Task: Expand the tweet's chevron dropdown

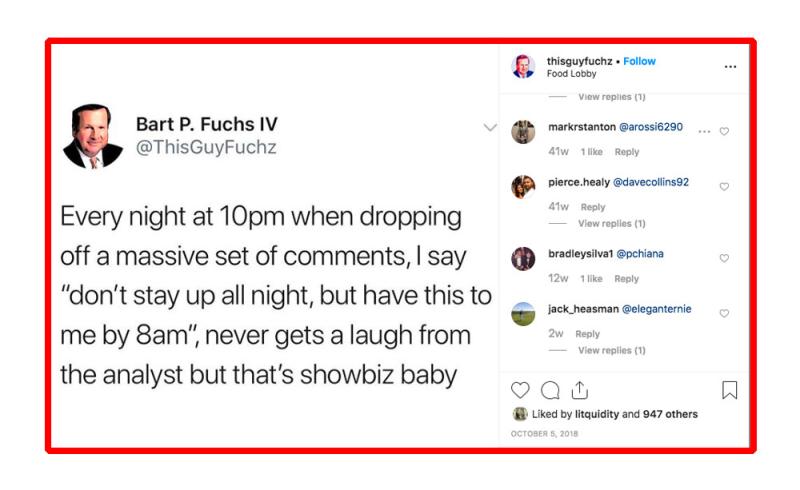Action: tap(489, 128)
